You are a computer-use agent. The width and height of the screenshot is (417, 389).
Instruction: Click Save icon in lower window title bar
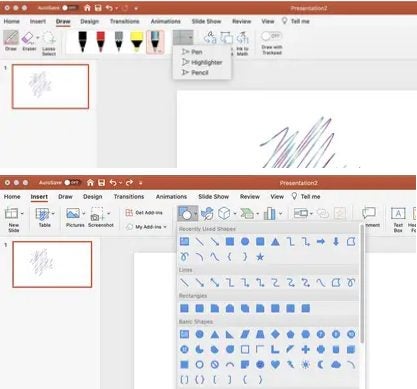point(101,183)
